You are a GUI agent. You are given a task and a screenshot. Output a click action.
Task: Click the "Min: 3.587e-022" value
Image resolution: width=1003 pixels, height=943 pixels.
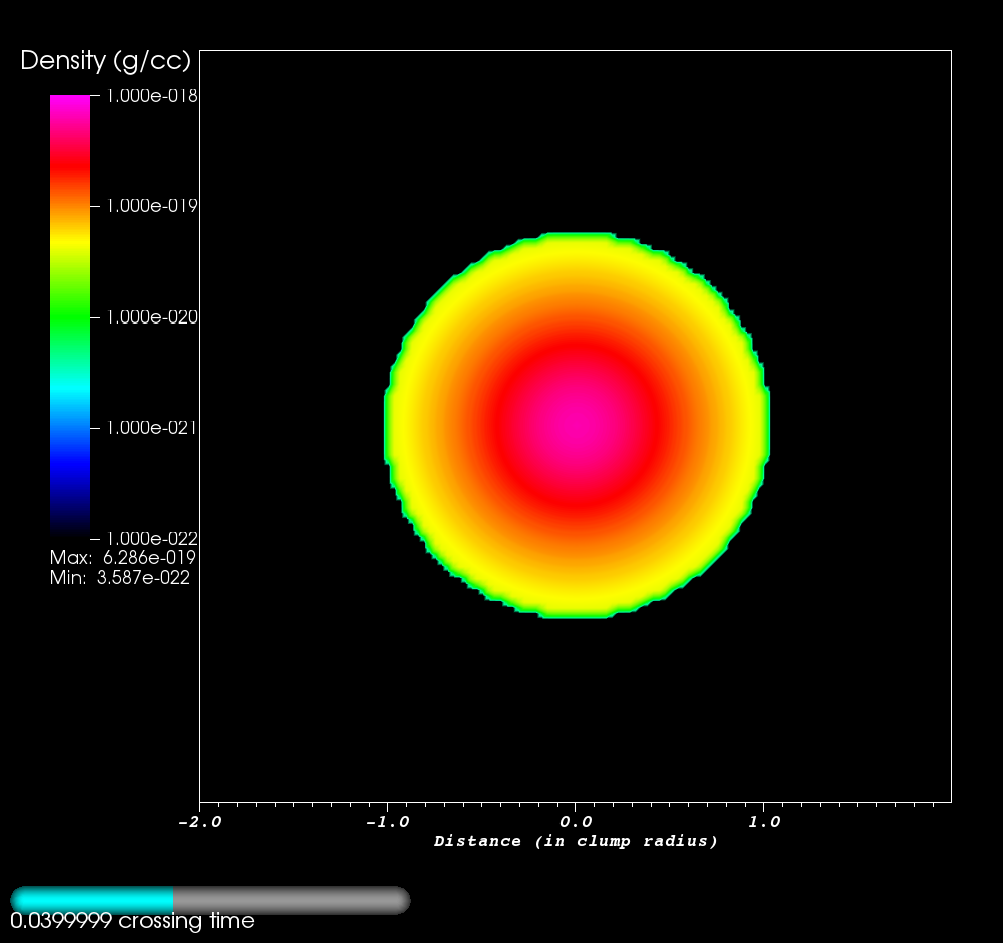click(120, 578)
